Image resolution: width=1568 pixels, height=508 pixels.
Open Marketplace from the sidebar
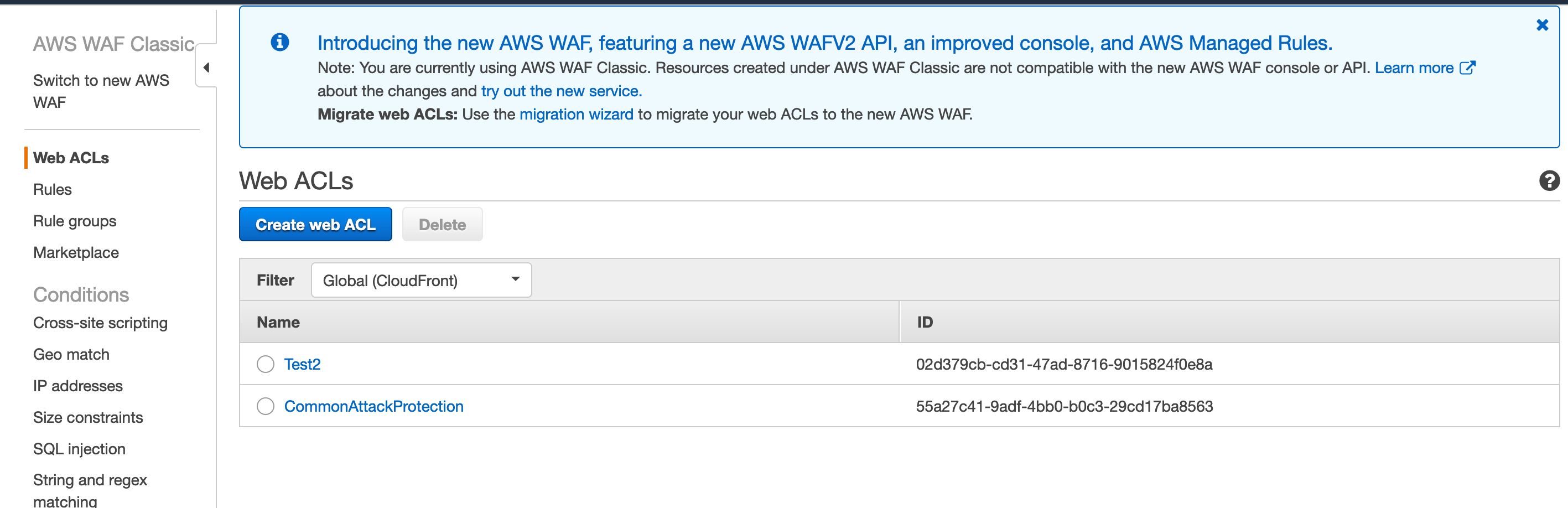tap(76, 253)
